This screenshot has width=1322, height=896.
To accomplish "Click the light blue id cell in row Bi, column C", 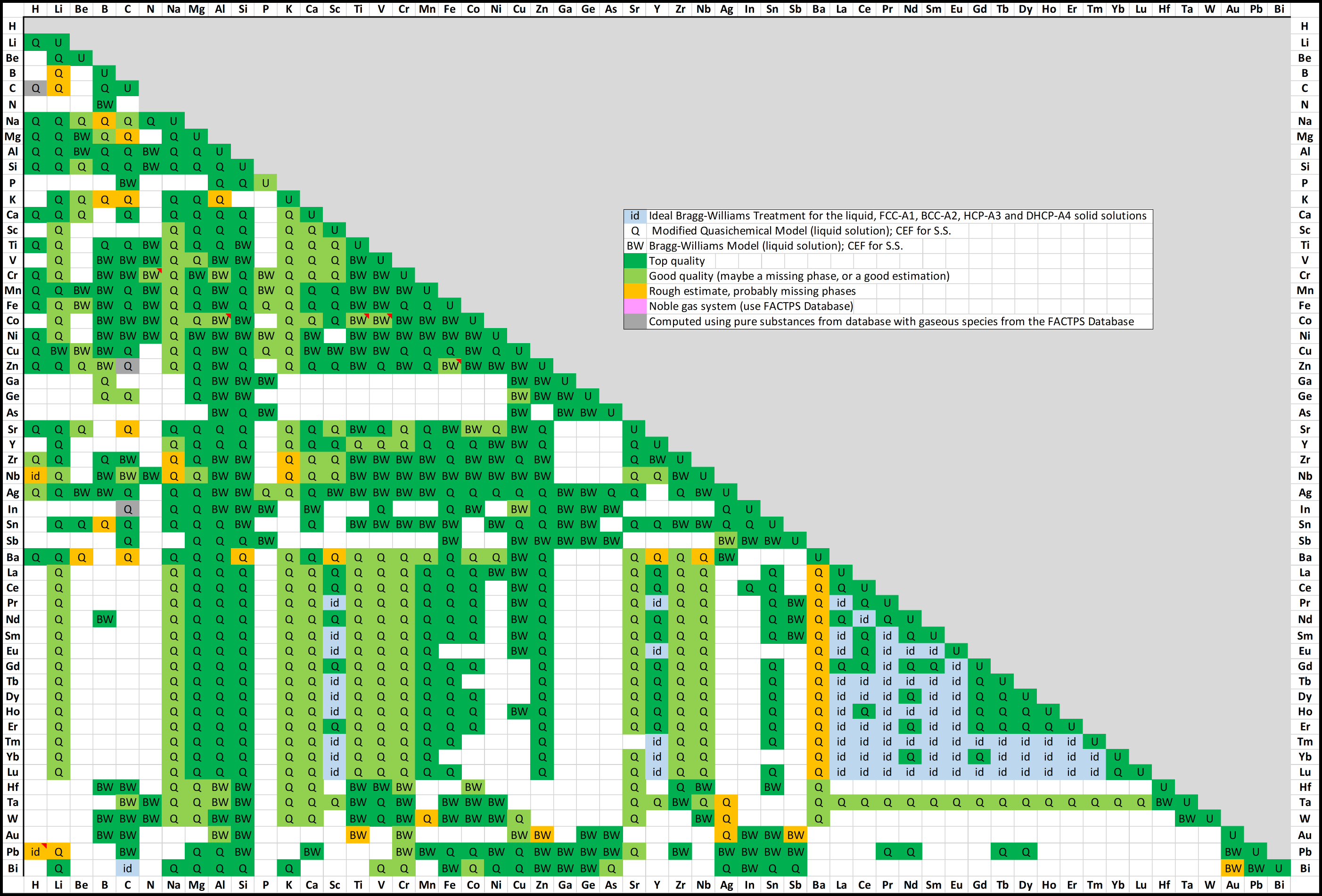I will click(x=127, y=868).
